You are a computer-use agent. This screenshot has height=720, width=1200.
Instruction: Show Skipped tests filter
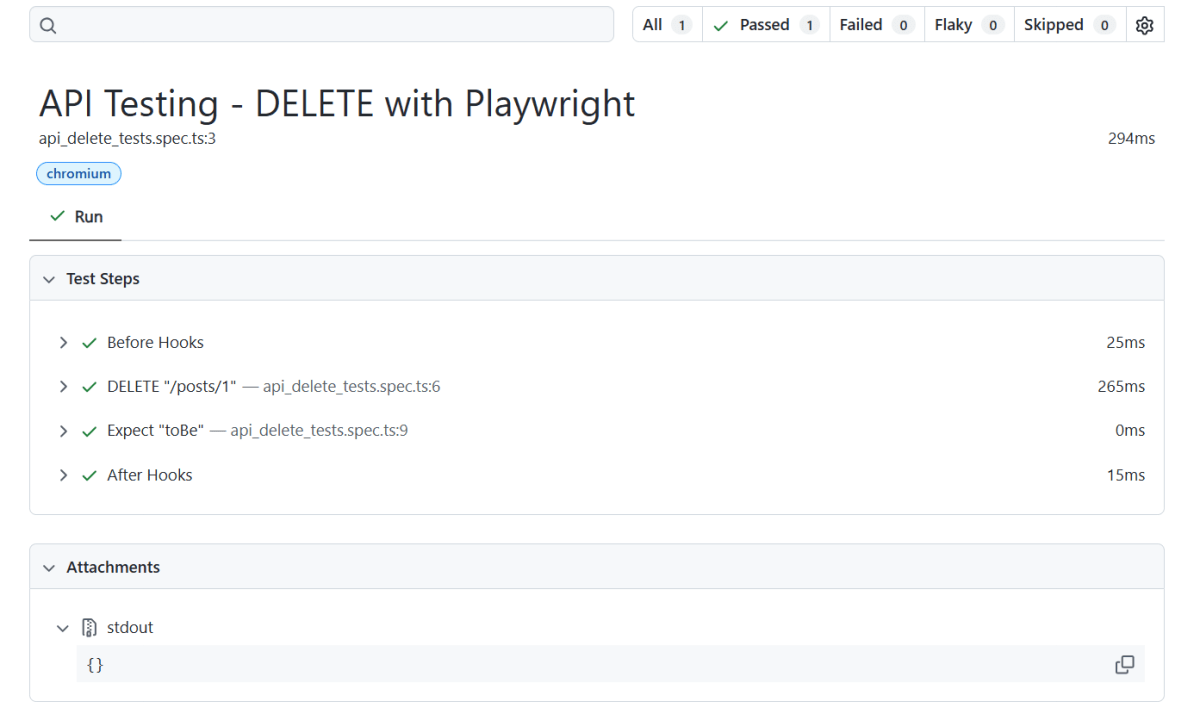1068,25
